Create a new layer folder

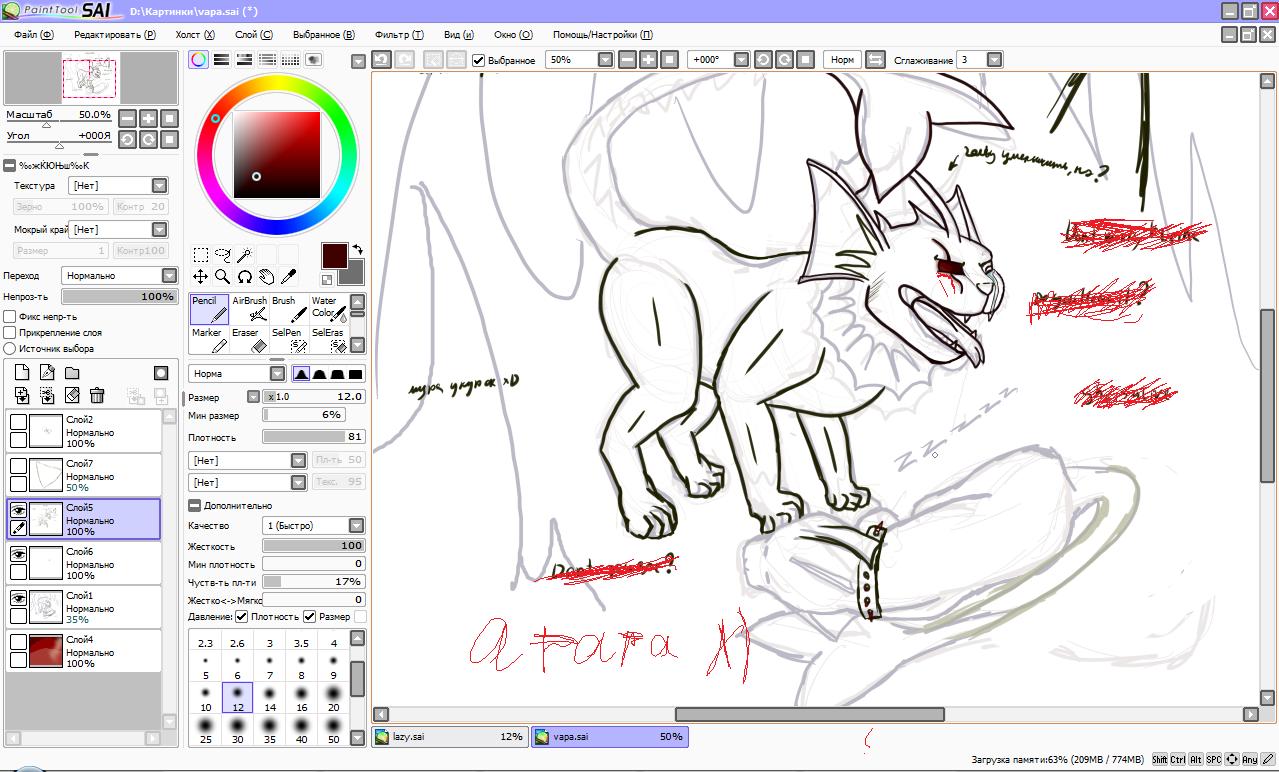click(x=72, y=373)
